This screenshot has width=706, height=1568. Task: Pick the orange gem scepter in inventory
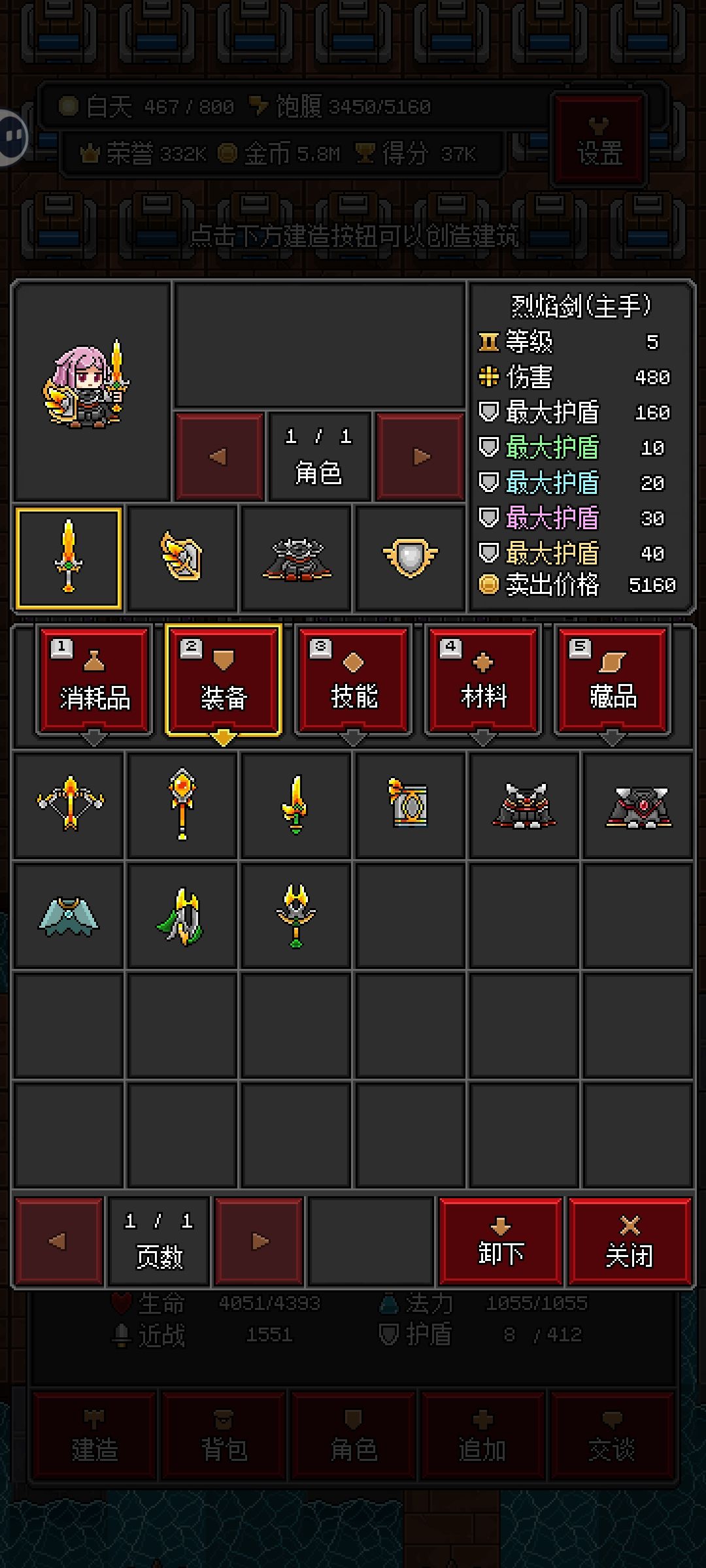pyautogui.click(x=182, y=804)
